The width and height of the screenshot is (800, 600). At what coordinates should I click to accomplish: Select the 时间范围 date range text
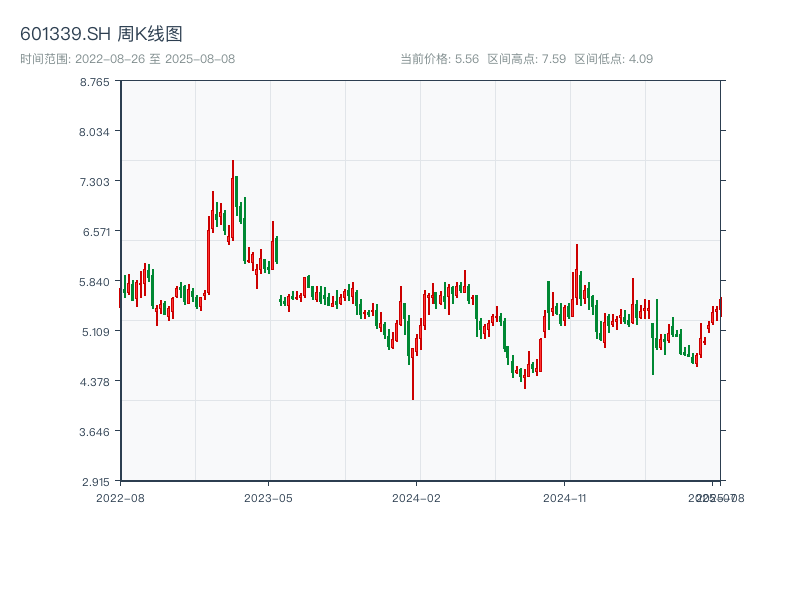(x=127, y=59)
